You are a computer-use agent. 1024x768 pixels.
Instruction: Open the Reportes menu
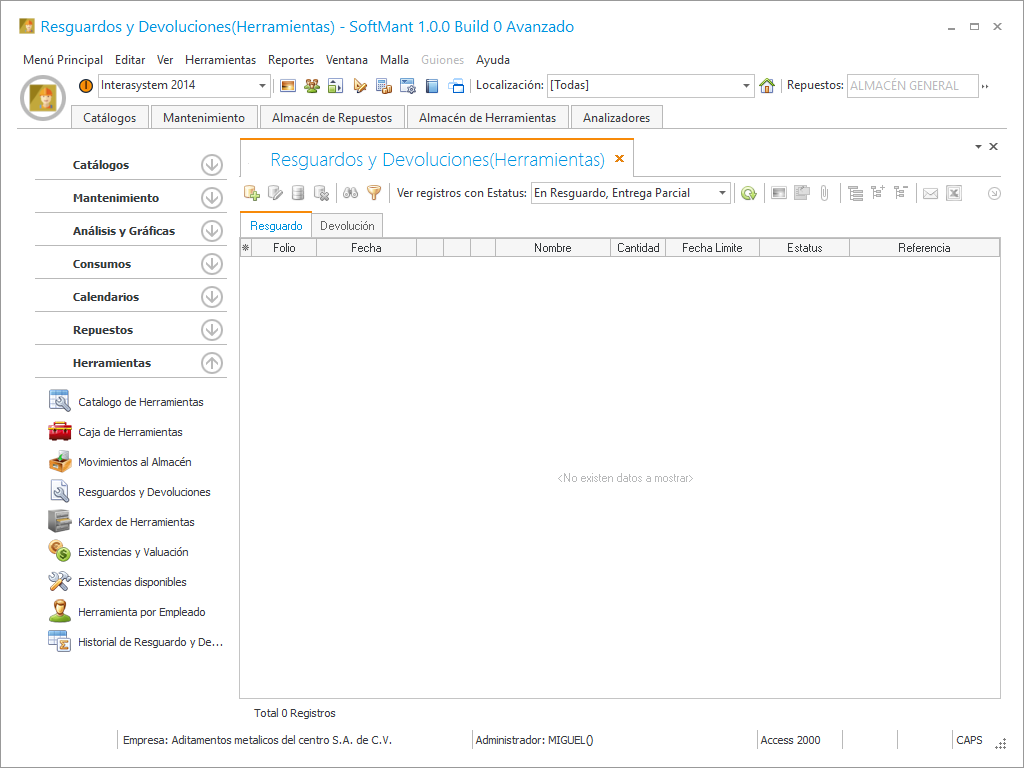[291, 60]
